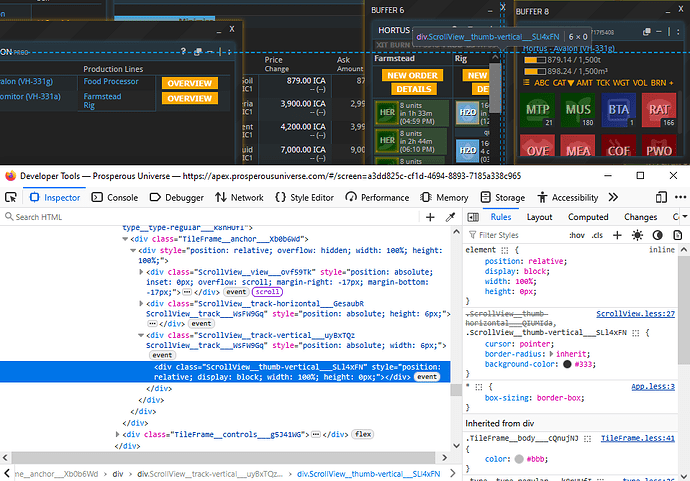Open the Style Editor tab

pyautogui.click(x=304, y=198)
